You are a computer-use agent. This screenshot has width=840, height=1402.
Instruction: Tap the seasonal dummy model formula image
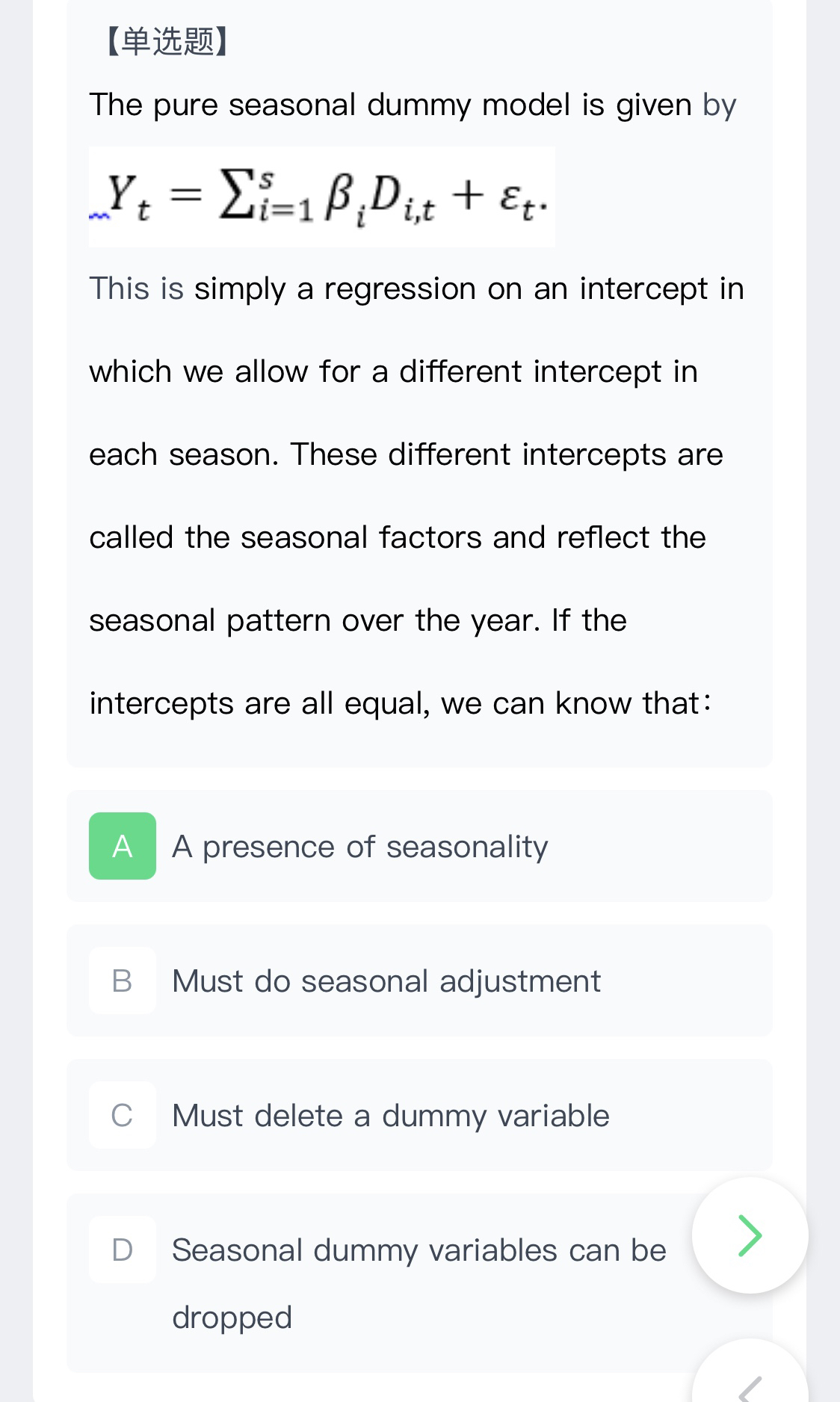click(323, 197)
